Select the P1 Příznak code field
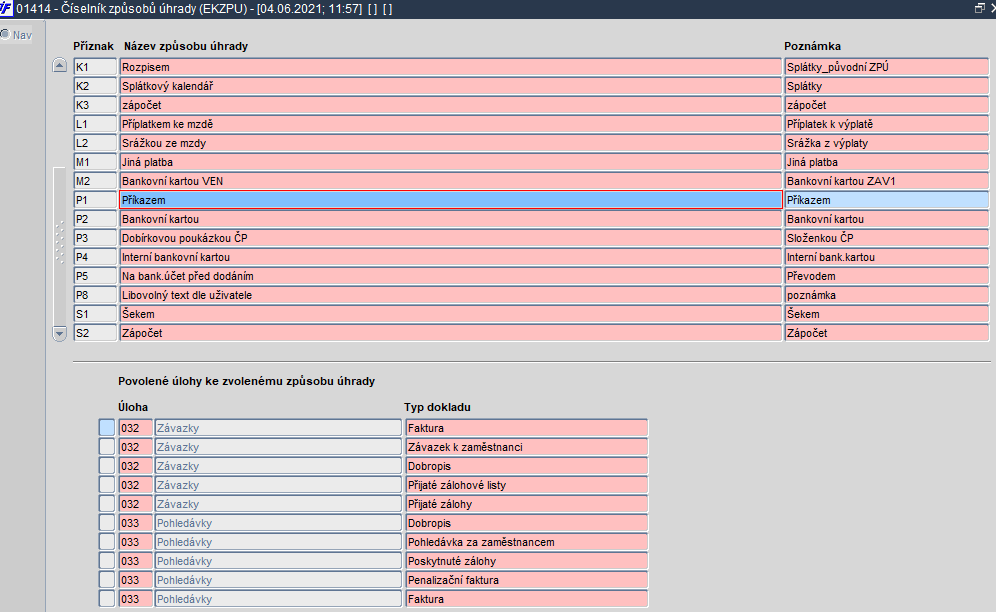 95,200
